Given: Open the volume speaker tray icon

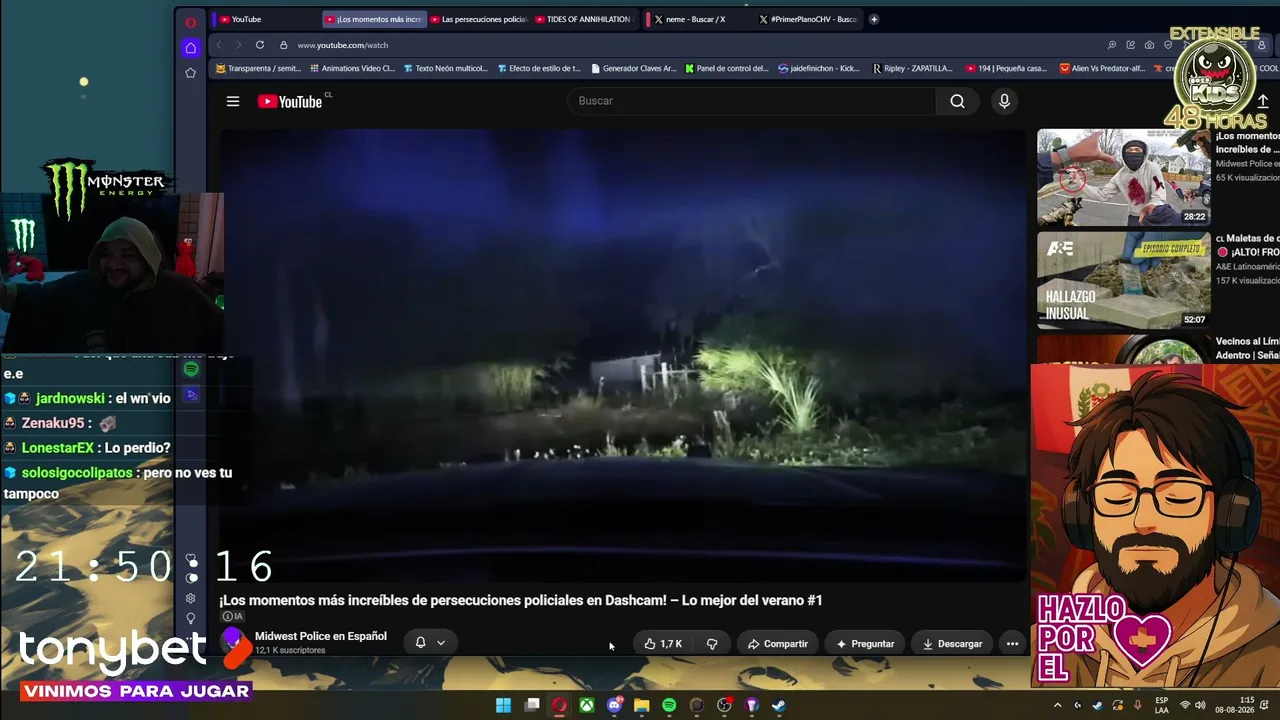Looking at the screenshot, I should [x=1200, y=705].
